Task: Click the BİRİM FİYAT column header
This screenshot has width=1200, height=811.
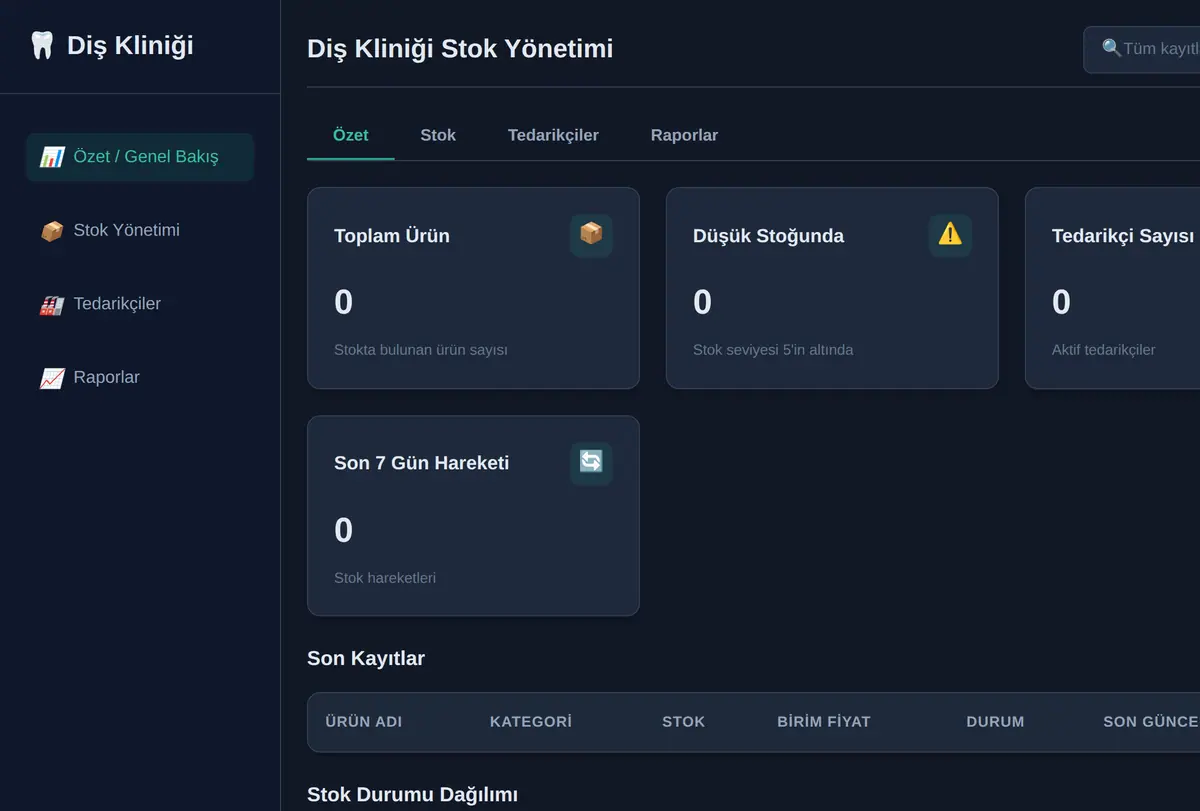Action: click(x=824, y=722)
